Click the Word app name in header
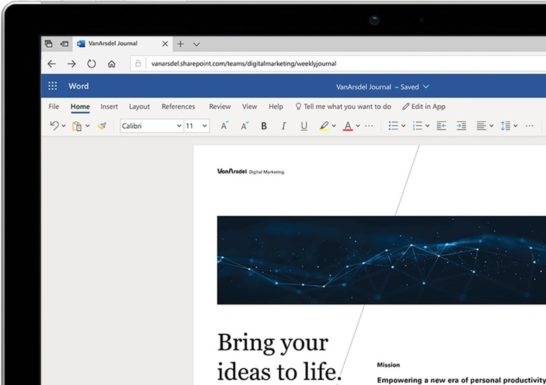Image resolution: width=546 pixels, height=385 pixels. coord(78,86)
